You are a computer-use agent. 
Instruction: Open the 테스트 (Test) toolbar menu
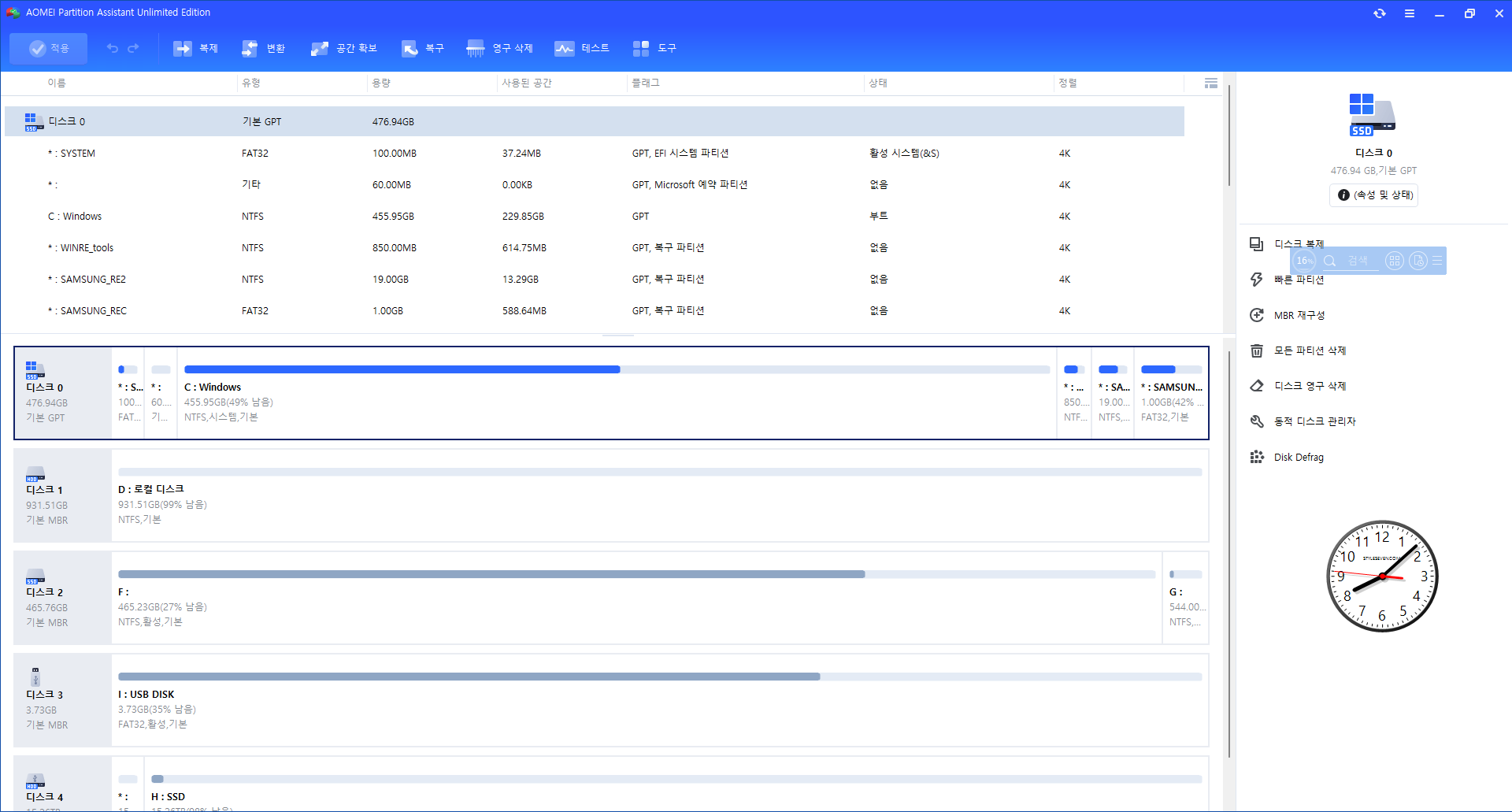click(x=582, y=48)
